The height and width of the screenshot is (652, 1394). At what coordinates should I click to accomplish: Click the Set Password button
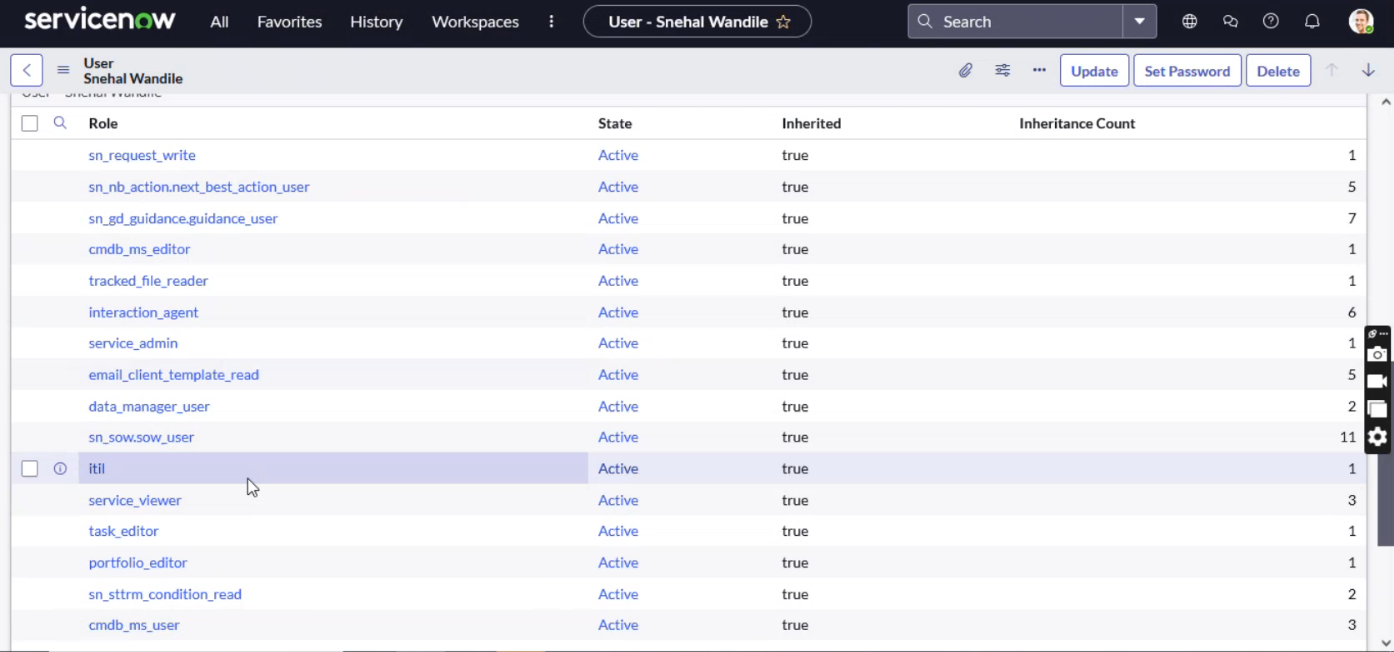(x=1187, y=71)
